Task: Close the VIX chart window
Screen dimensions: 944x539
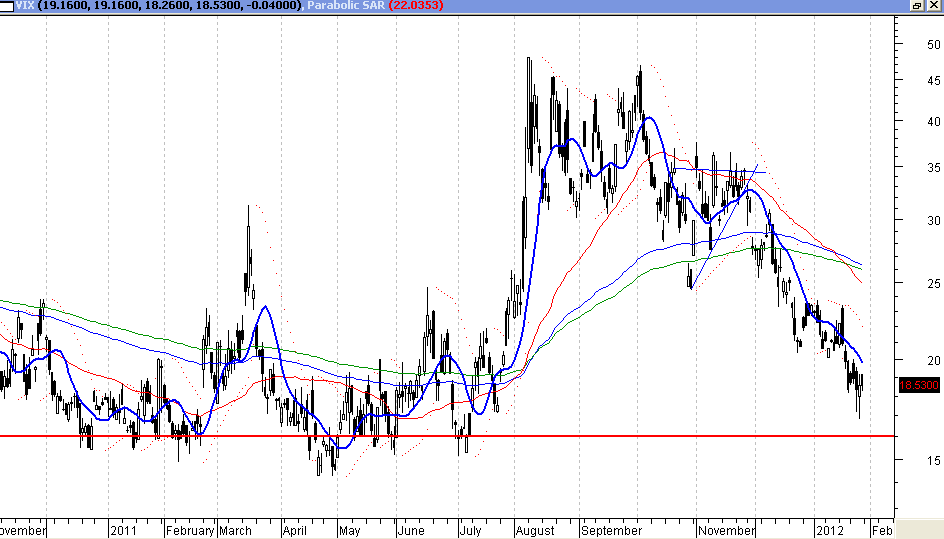Action: pyautogui.click(x=934, y=5)
